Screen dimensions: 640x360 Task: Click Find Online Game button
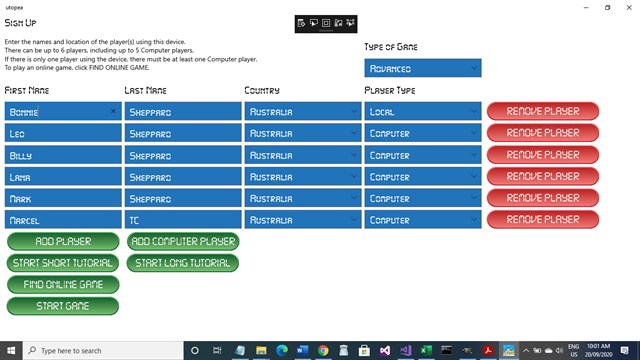coord(63,284)
